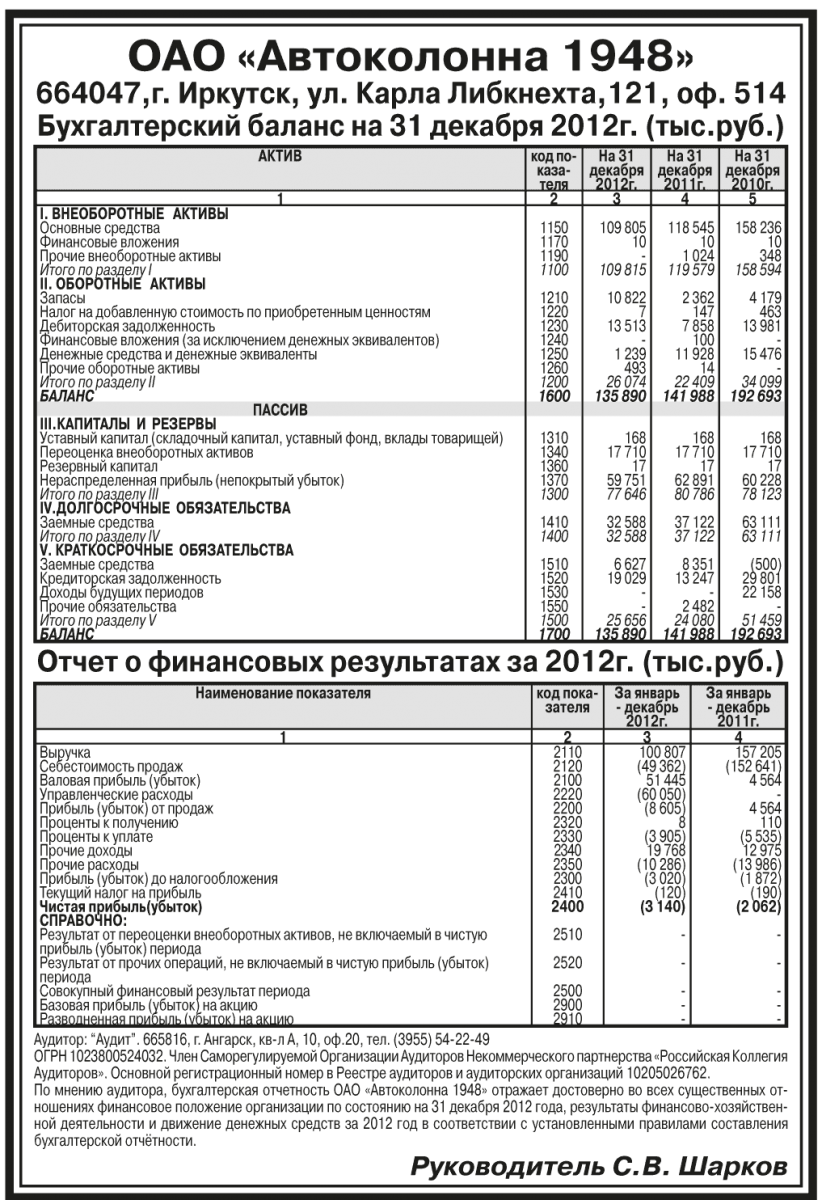The height and width of the screenshot is (1200, 822).
Task: Click the АКТИВ column header
Action: 280,158
